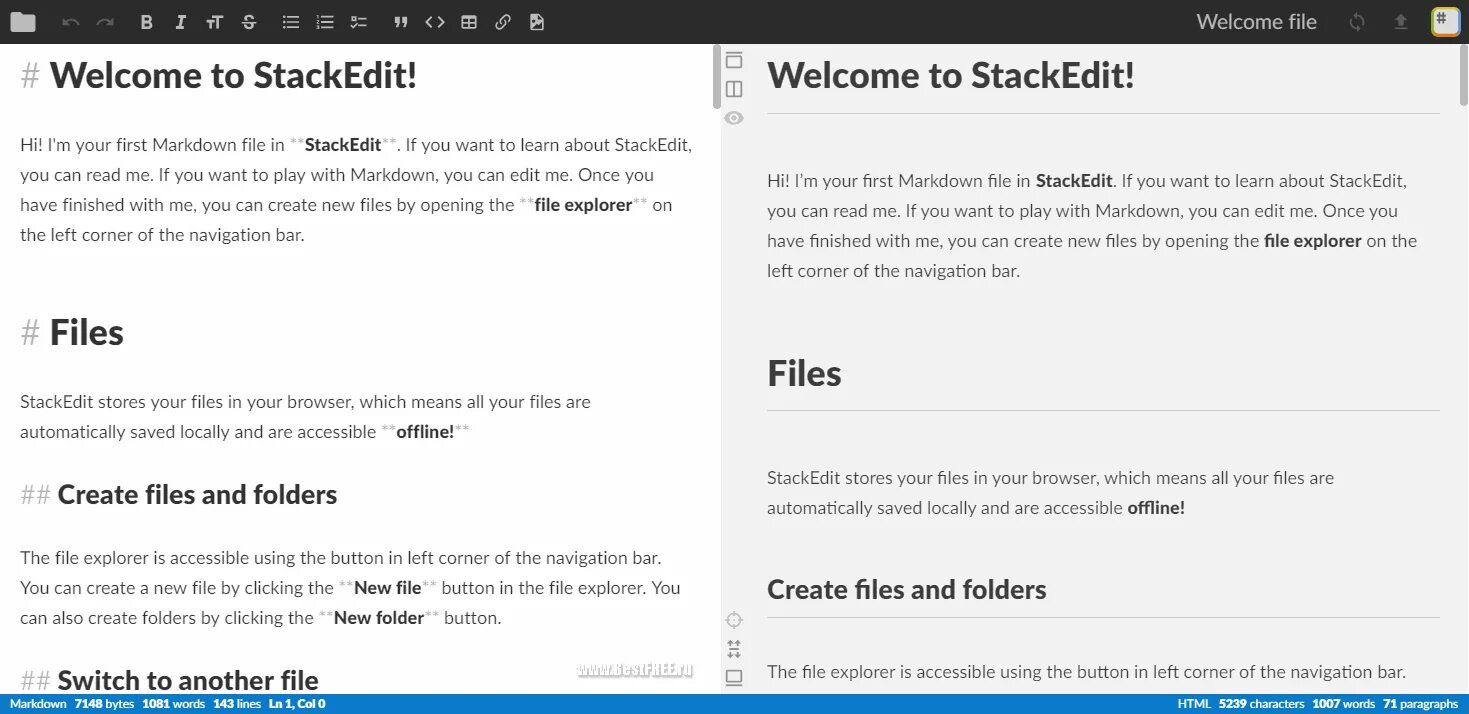Insert a code block
Image resolution: width=1469 pixels, height=714 pixels.
pos(435,22)
